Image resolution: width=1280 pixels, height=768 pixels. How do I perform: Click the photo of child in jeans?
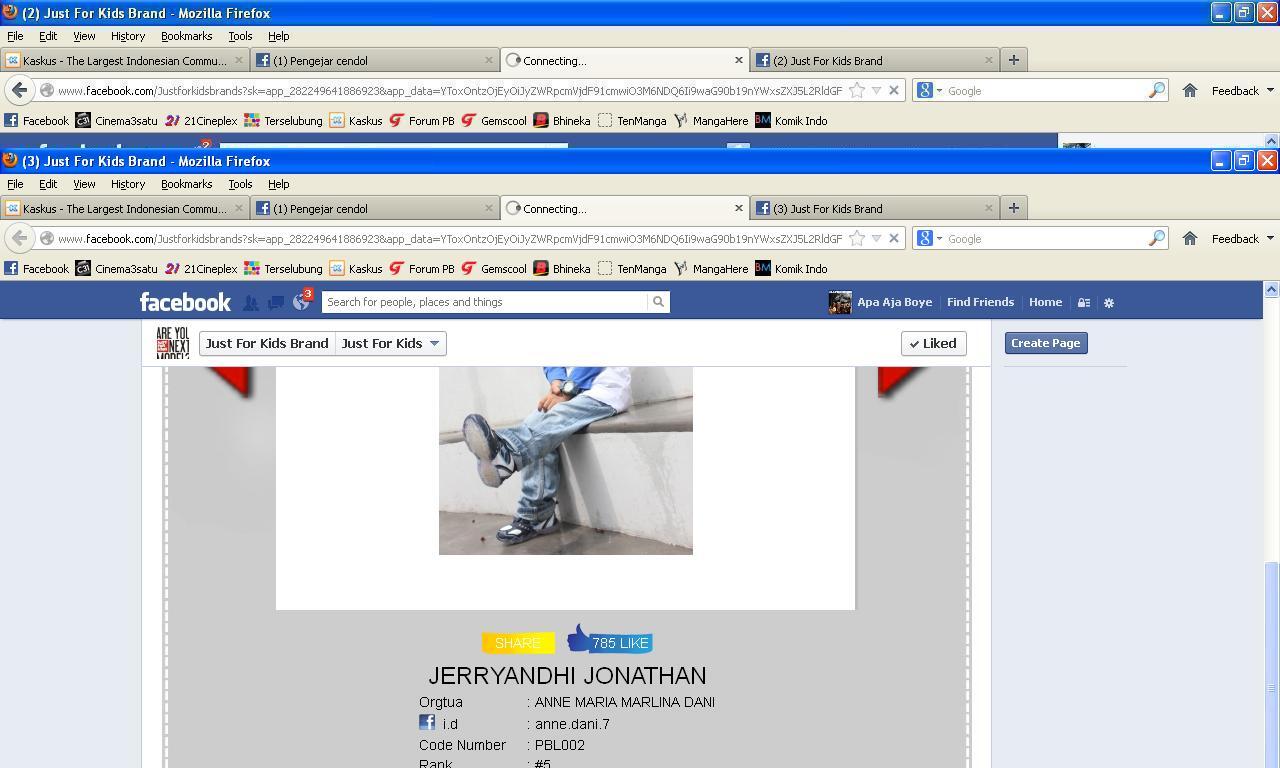click(566, 460)
